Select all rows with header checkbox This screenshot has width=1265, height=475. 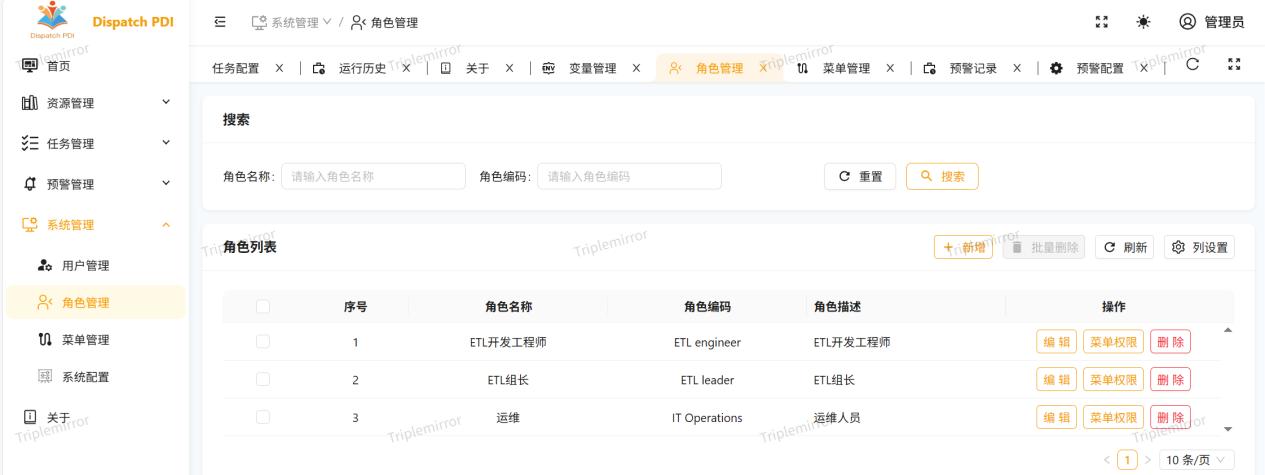(263, 307)
